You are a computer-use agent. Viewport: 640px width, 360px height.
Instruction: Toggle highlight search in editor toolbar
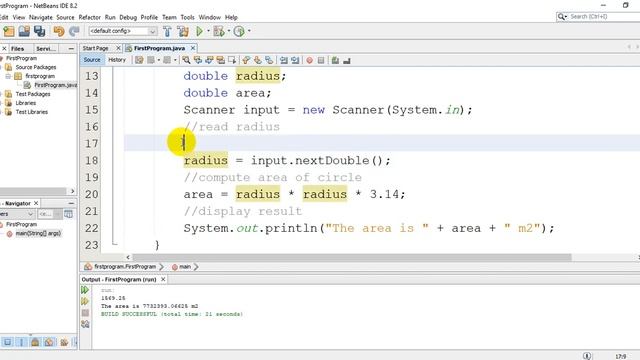221,60
